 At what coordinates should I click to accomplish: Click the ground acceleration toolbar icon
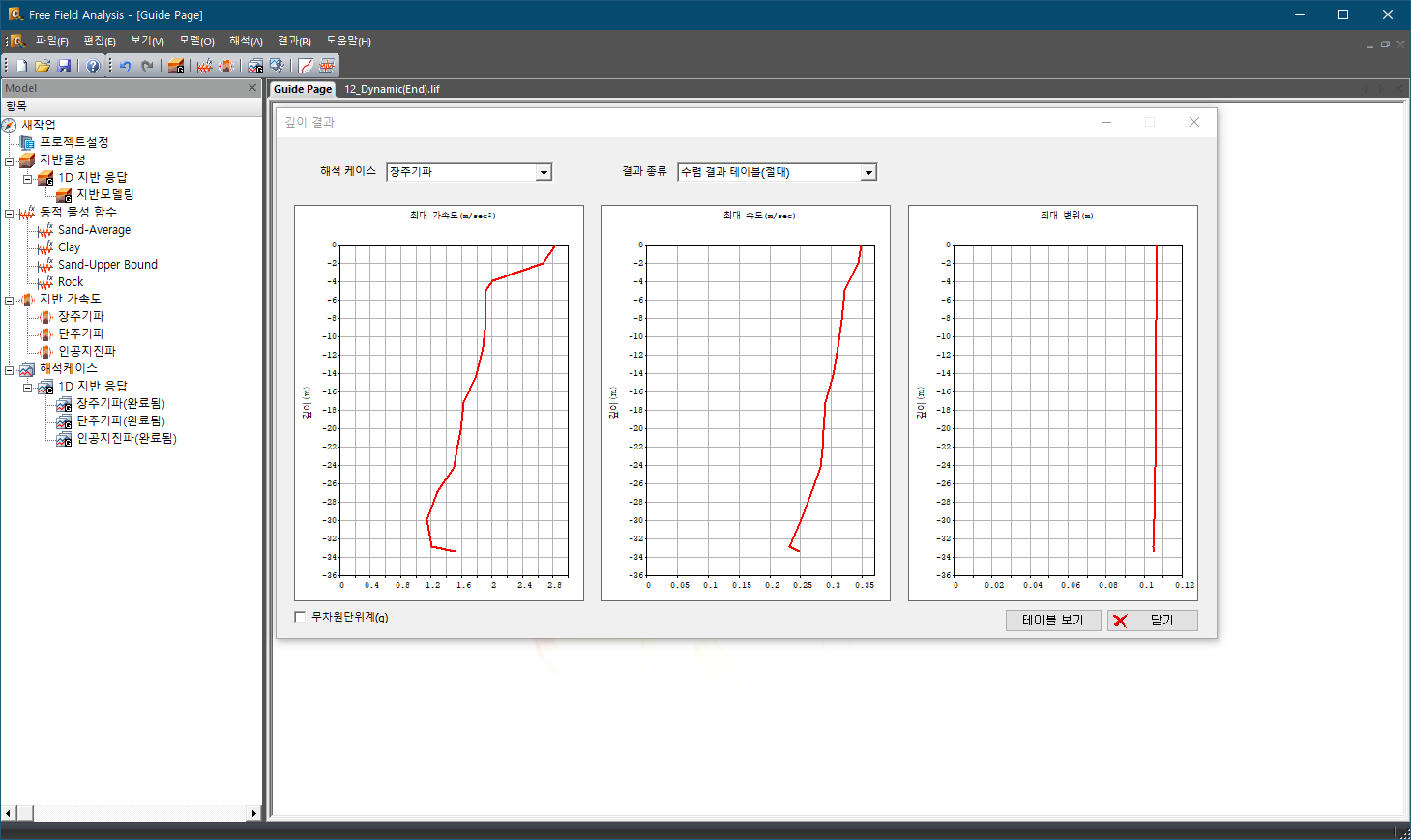click(x=226, y=66)
